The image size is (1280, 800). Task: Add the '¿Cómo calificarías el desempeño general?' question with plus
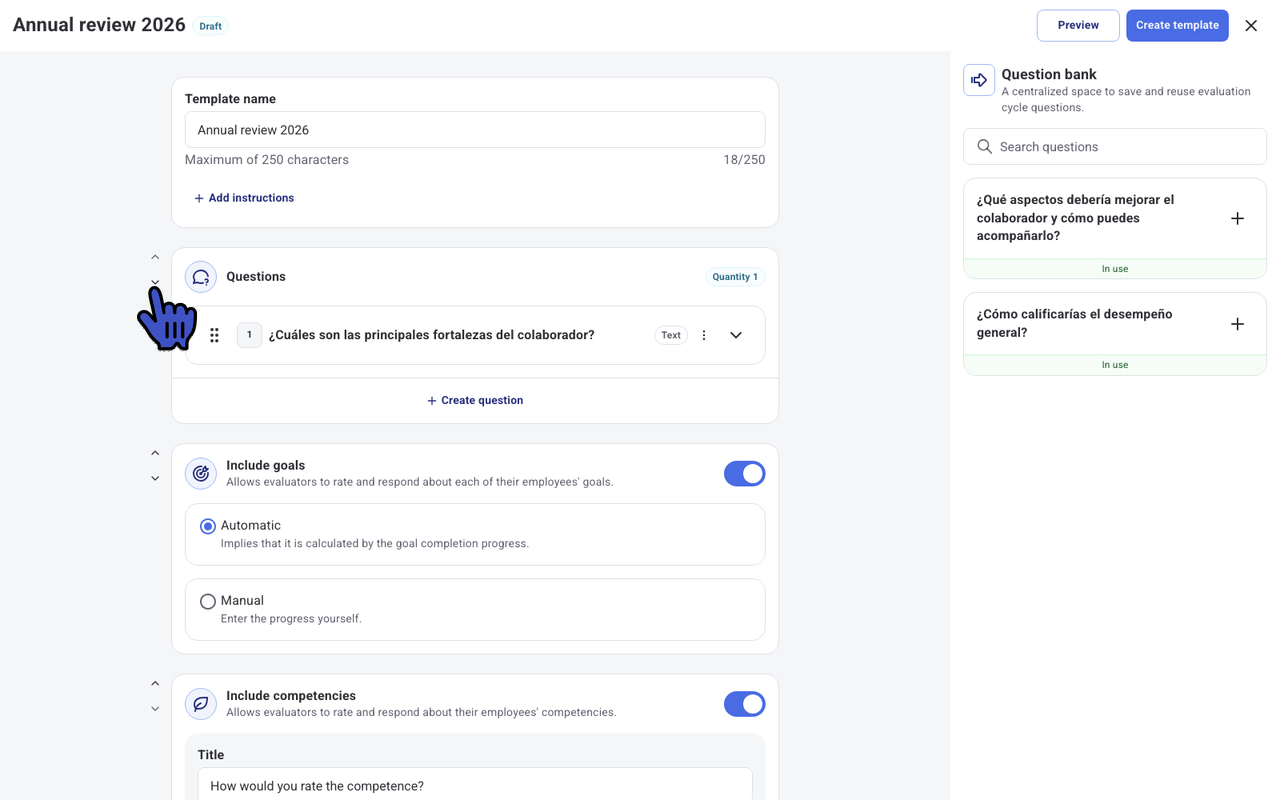point(1237,324)
